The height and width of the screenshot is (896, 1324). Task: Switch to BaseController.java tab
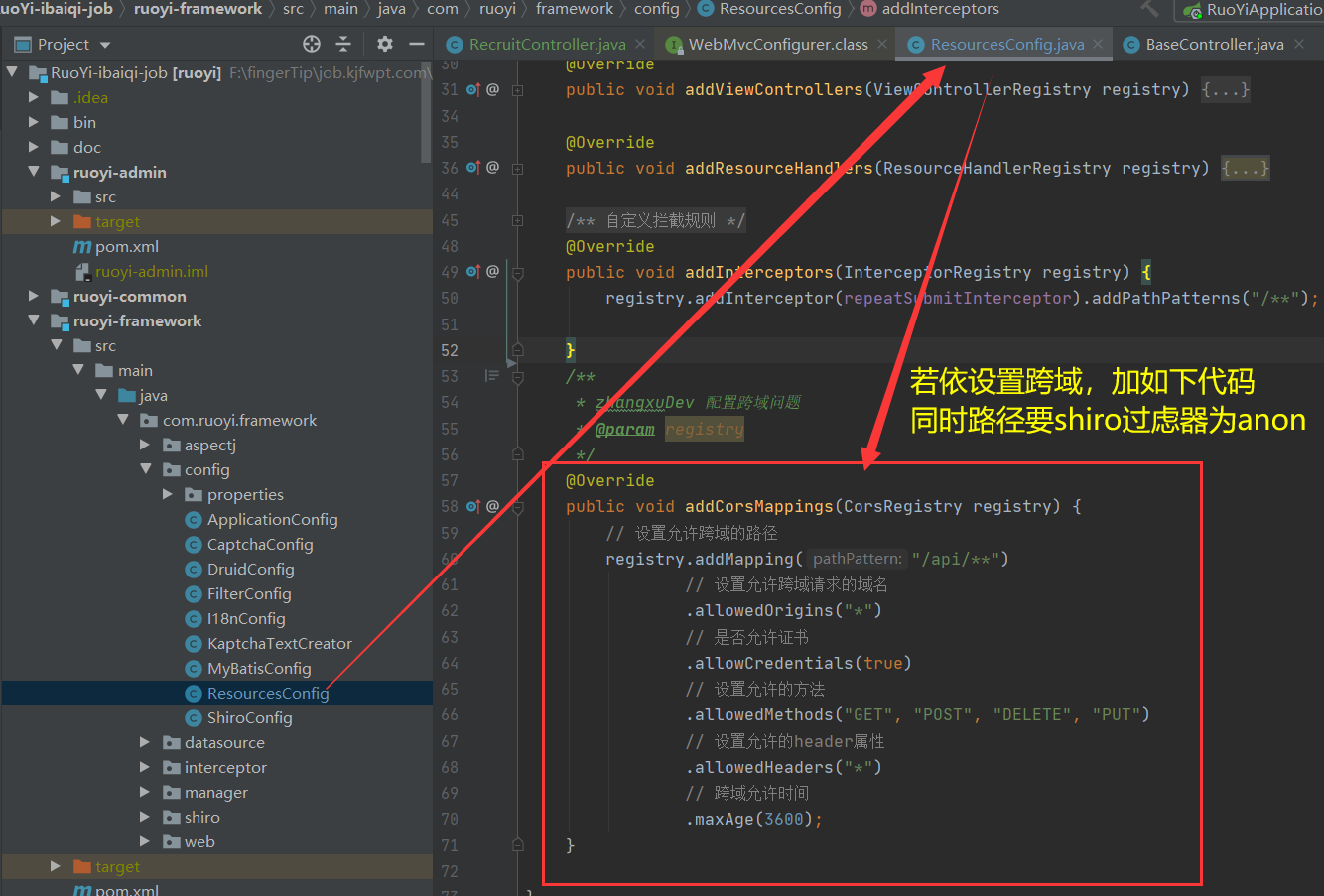(1215, 44)
